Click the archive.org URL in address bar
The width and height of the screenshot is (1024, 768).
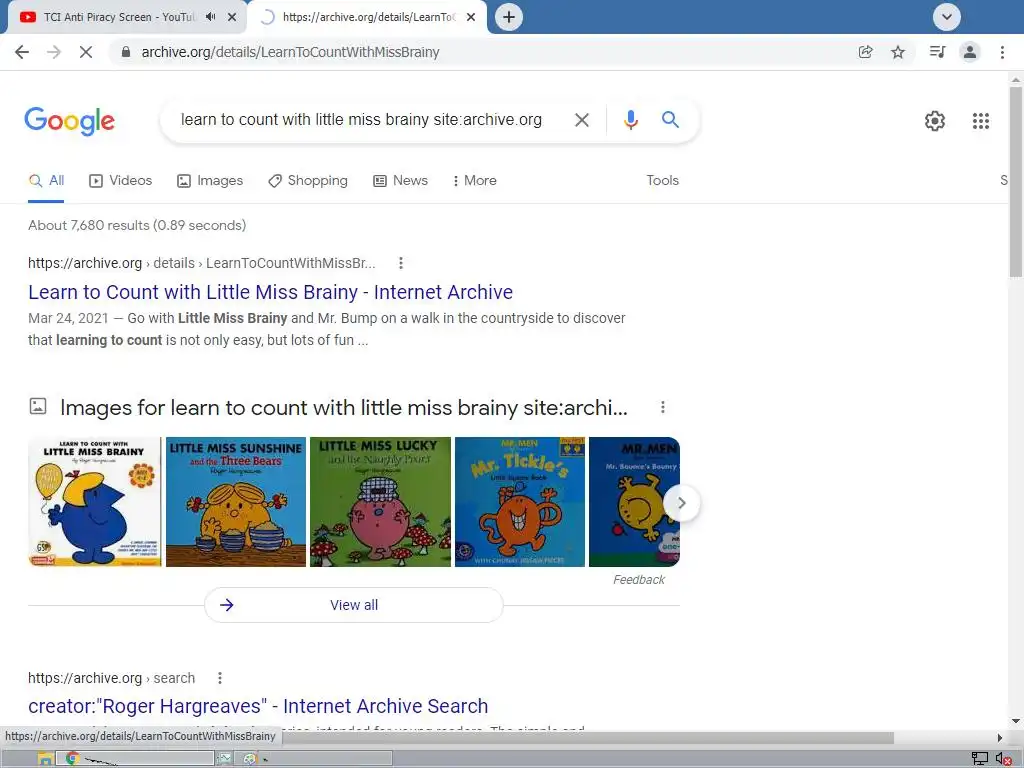pos(290,52)
